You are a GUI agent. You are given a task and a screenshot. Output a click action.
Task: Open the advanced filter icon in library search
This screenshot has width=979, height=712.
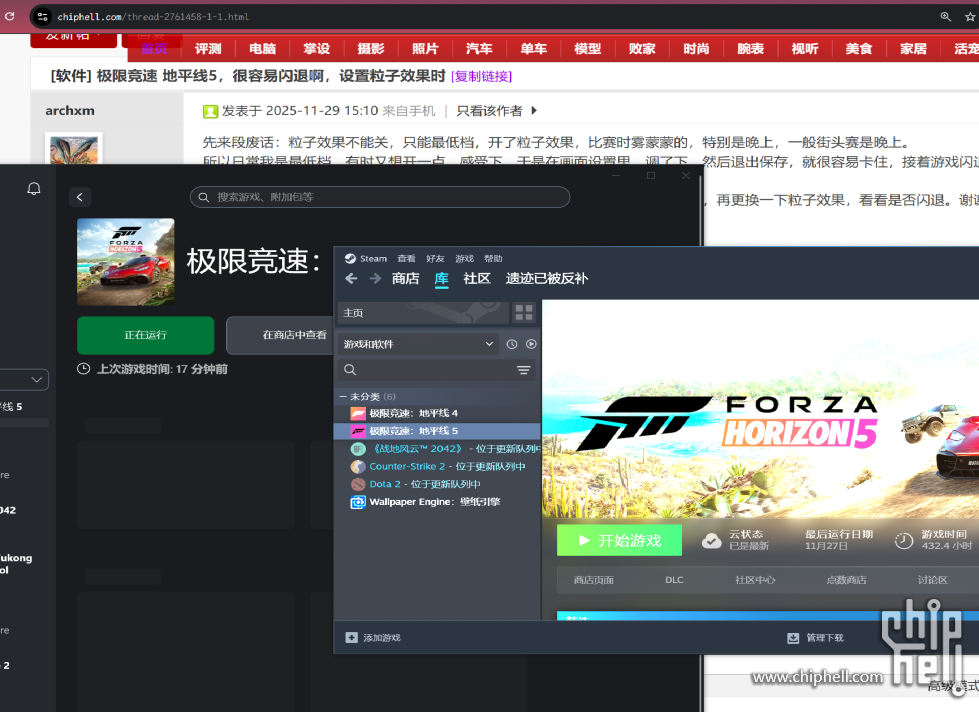pyautogui.click(x=523, y=370)
